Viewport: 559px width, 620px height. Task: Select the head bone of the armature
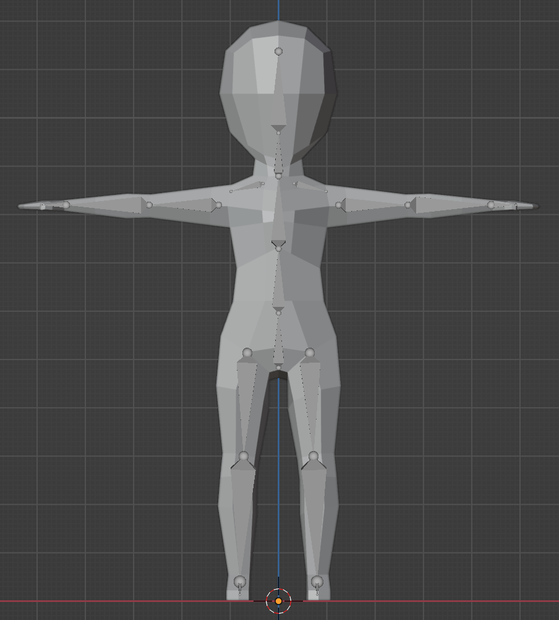278,93
